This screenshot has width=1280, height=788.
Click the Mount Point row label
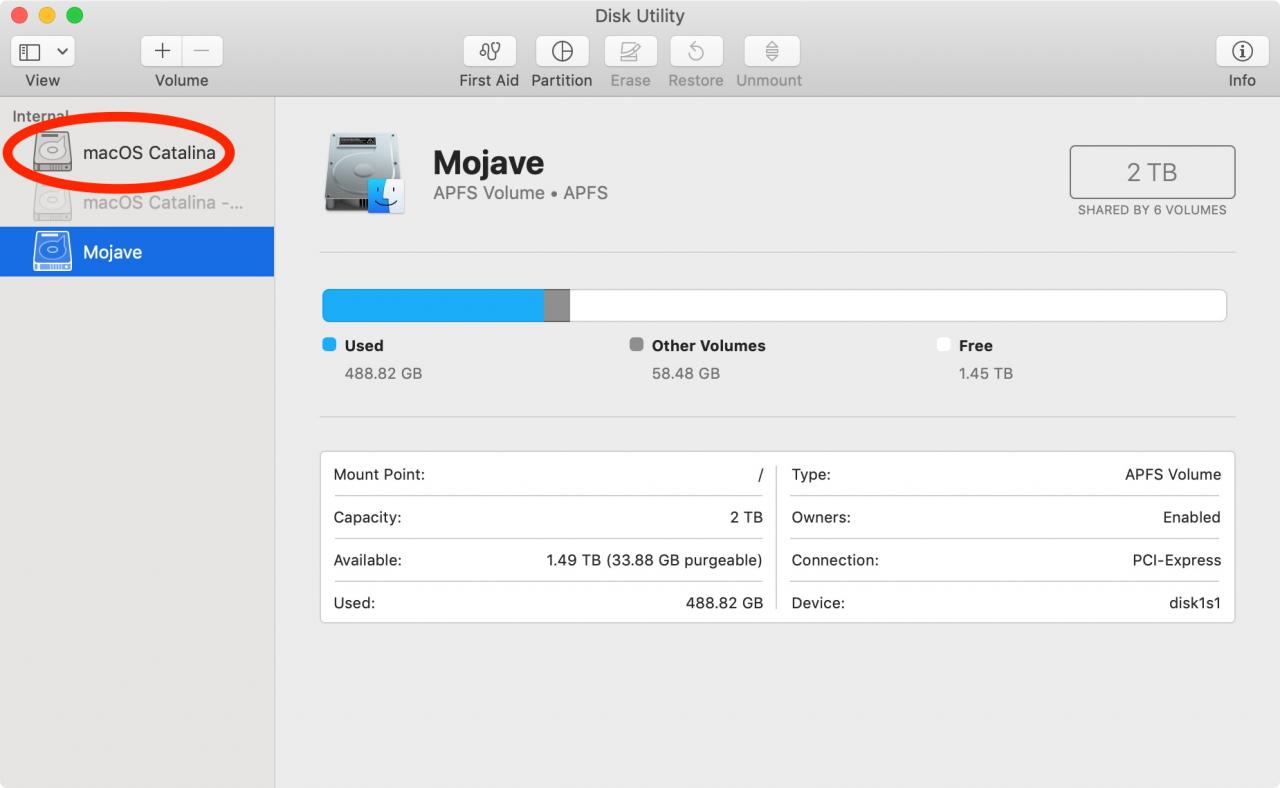coord(379,474)
